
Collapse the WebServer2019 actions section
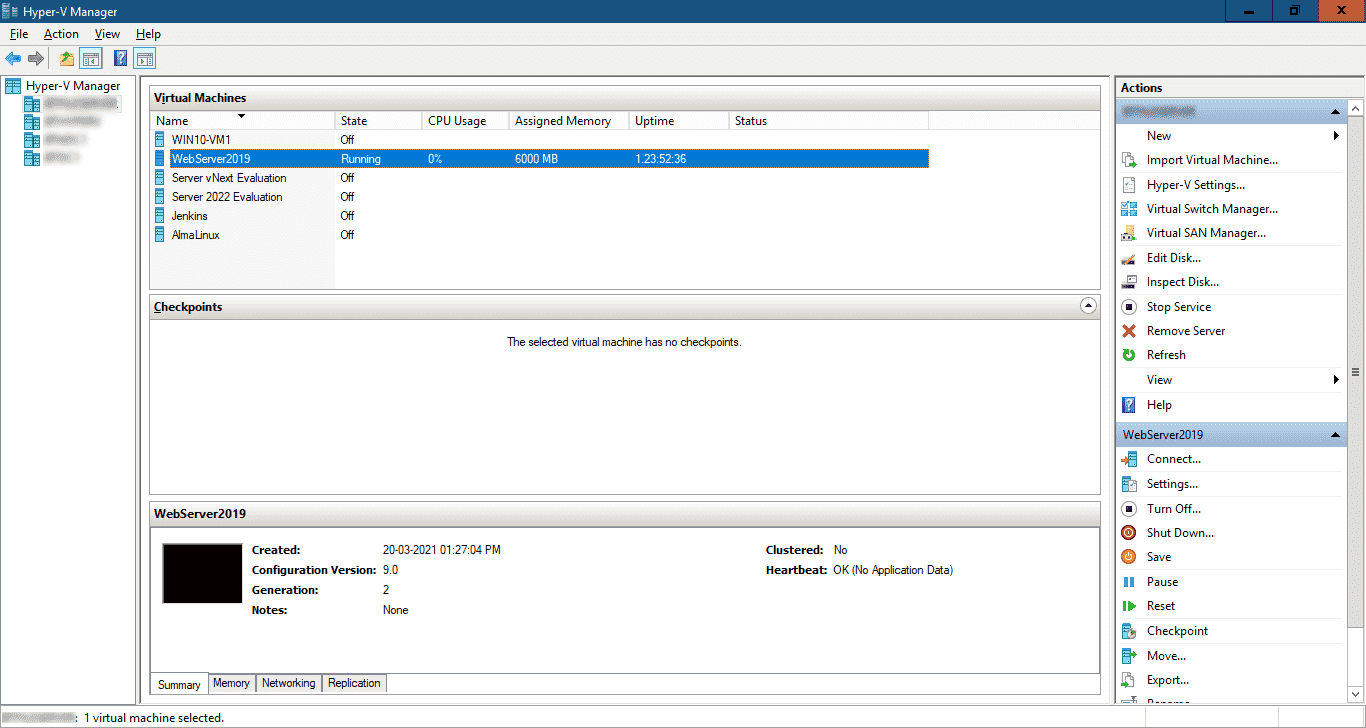click(x=1336, y=434)
